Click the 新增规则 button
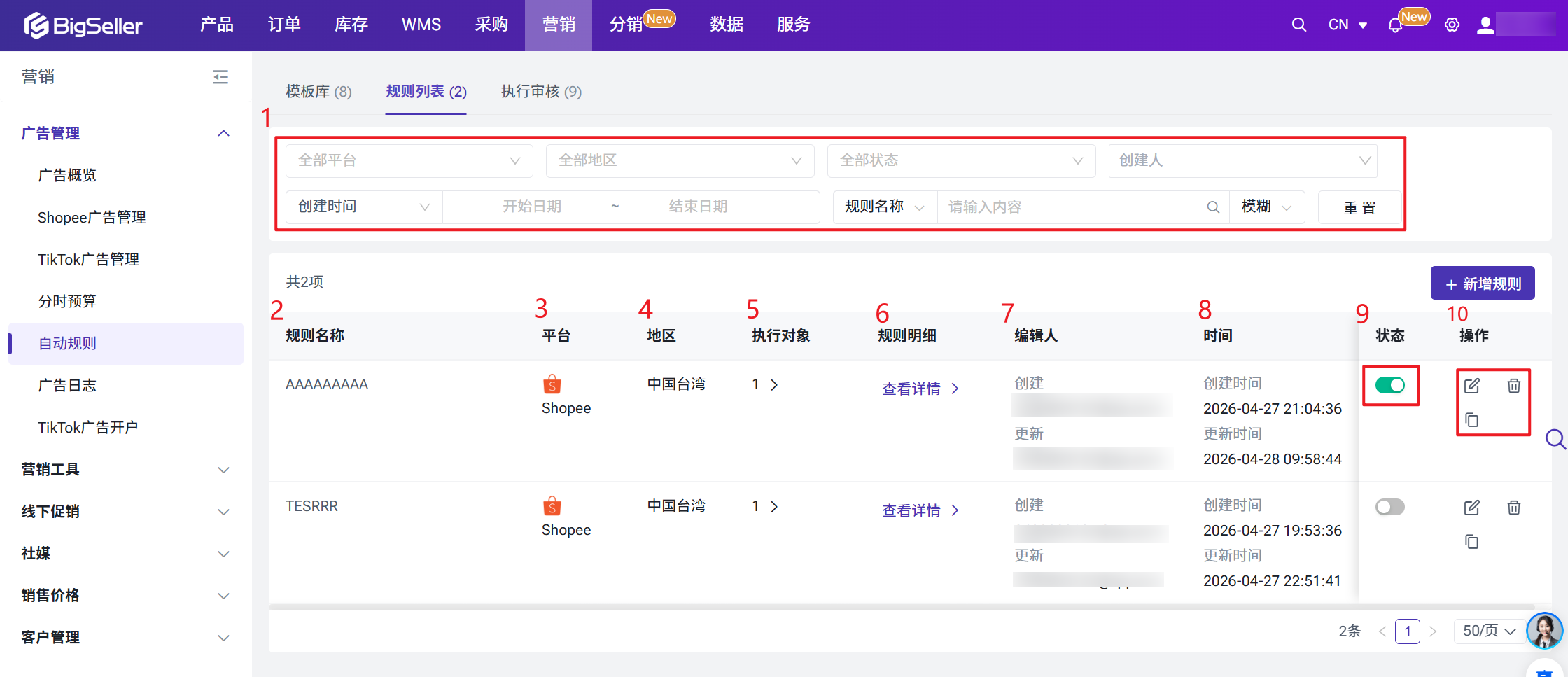Image resolution: width=1568 pixels, height=677 pixels. click(x=1482, y=284)
